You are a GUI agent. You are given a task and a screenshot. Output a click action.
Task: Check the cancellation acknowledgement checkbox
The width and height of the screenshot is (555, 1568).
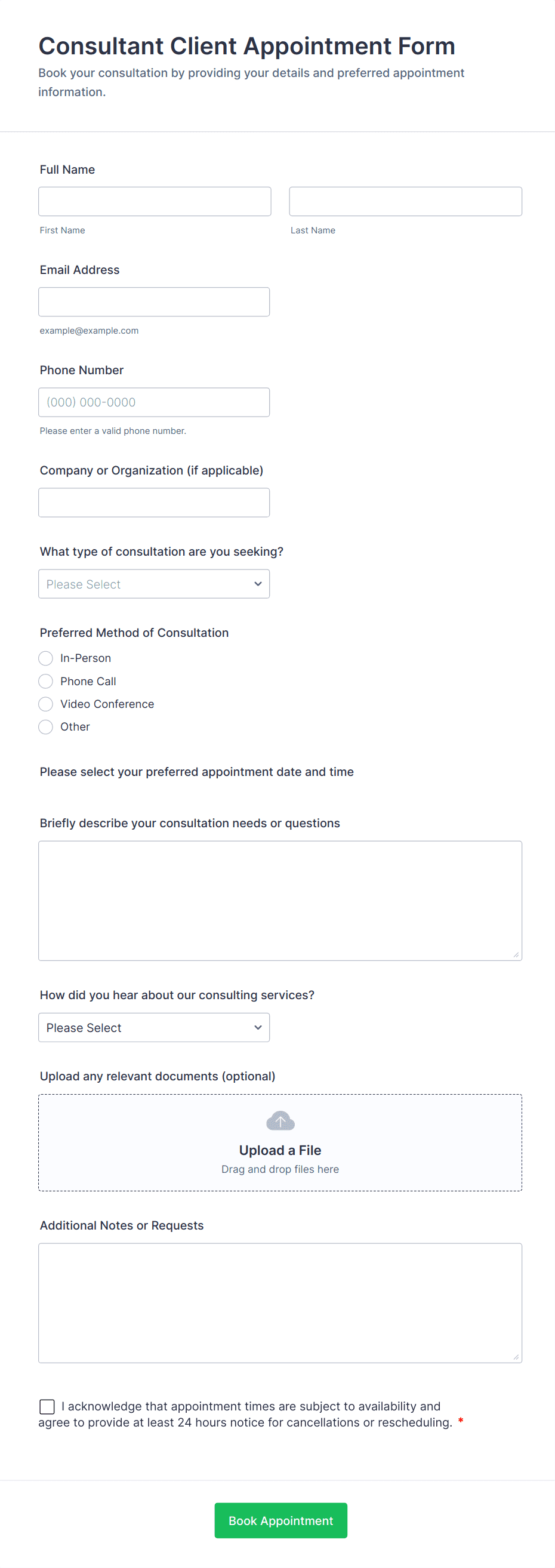pos(47,1406)
